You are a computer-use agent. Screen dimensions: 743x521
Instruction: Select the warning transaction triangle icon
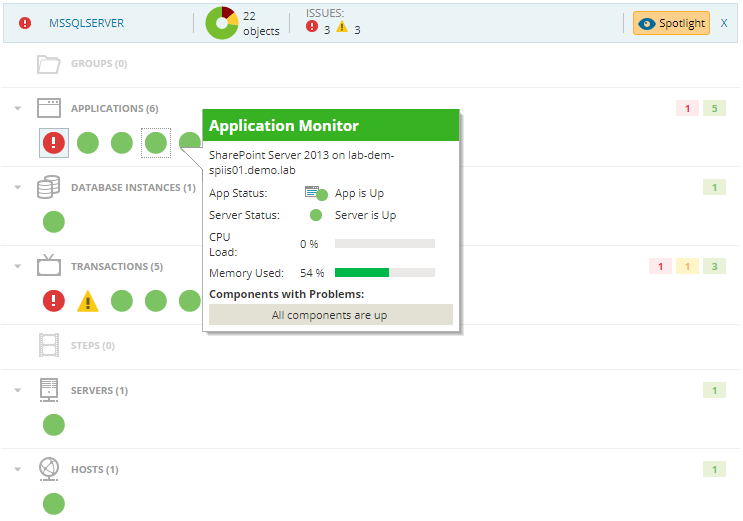(x=88, y=301)
